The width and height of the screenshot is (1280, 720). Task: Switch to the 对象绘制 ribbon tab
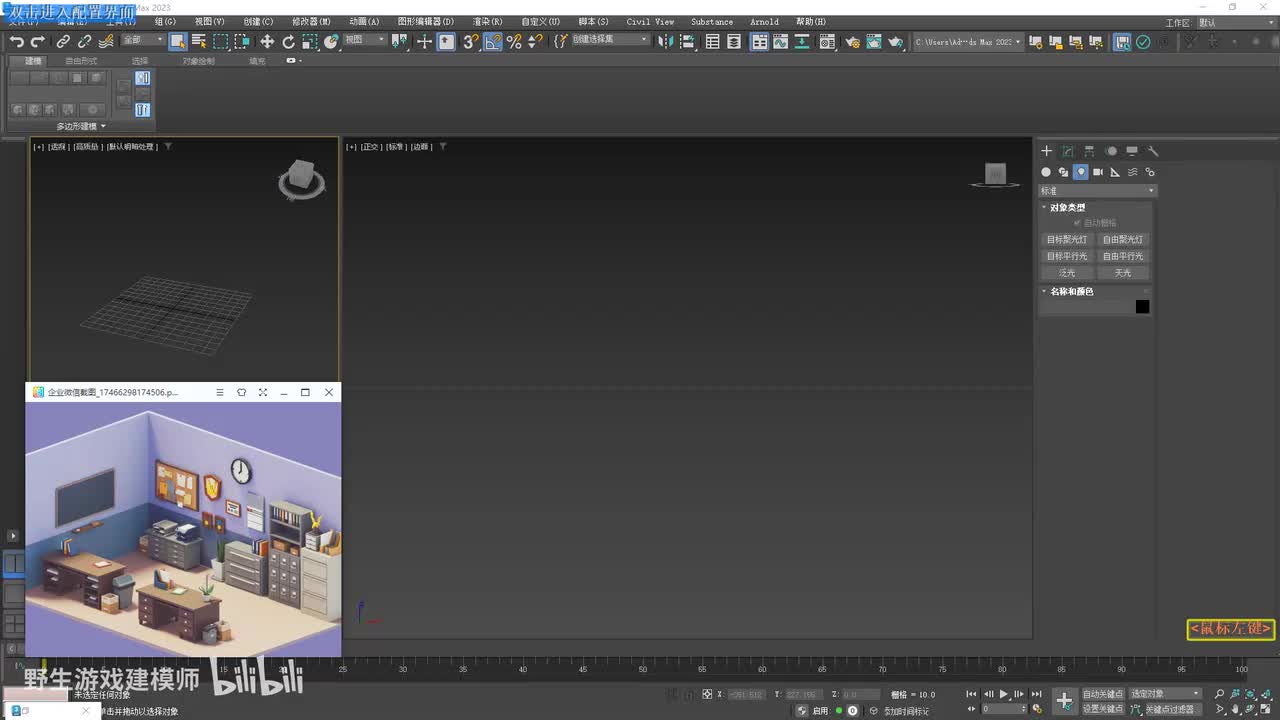(198, 61)
